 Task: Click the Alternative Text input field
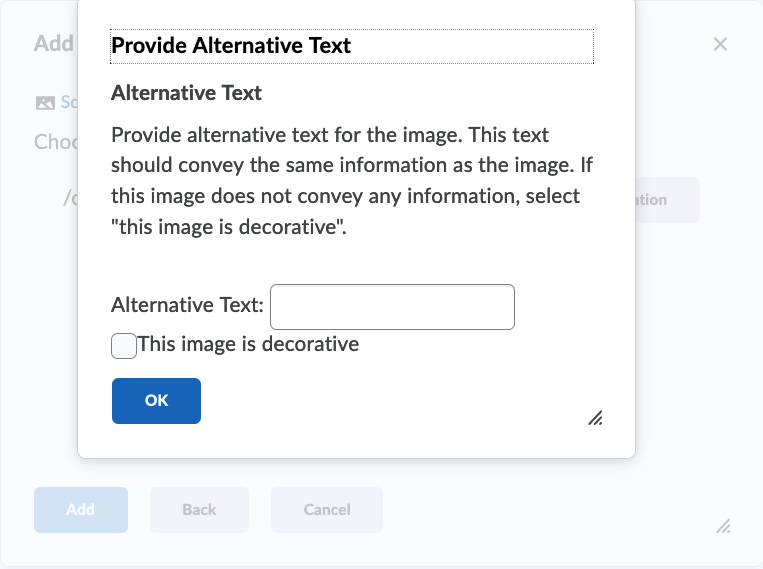pos(392,307)
